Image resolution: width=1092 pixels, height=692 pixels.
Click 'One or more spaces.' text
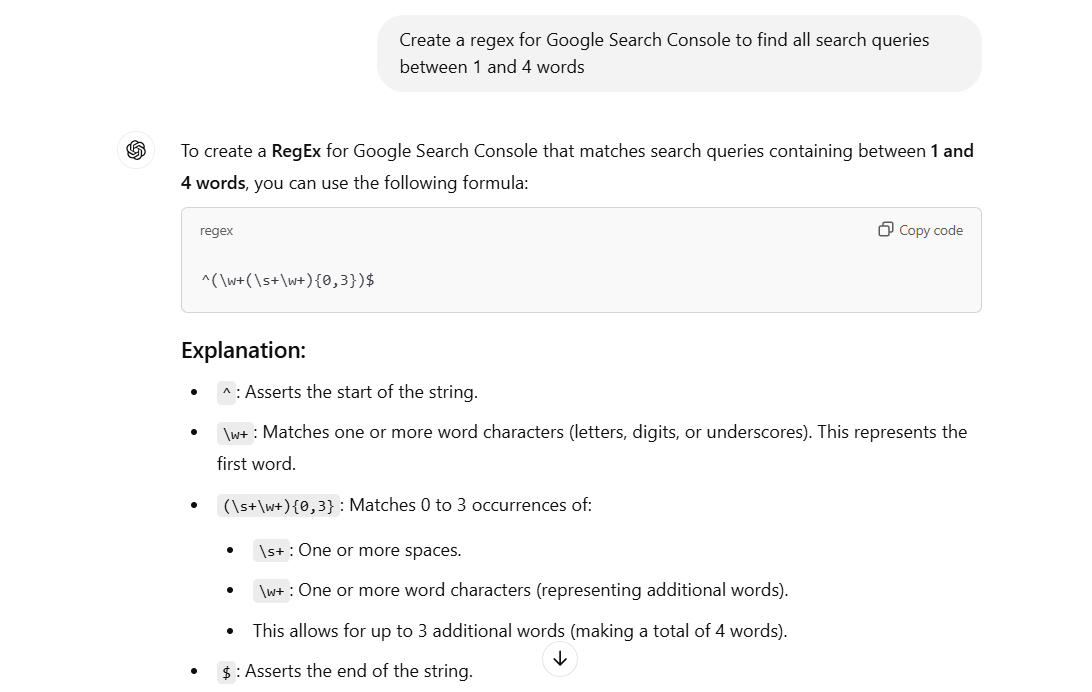pyautogui.click(x=380, y=550)
